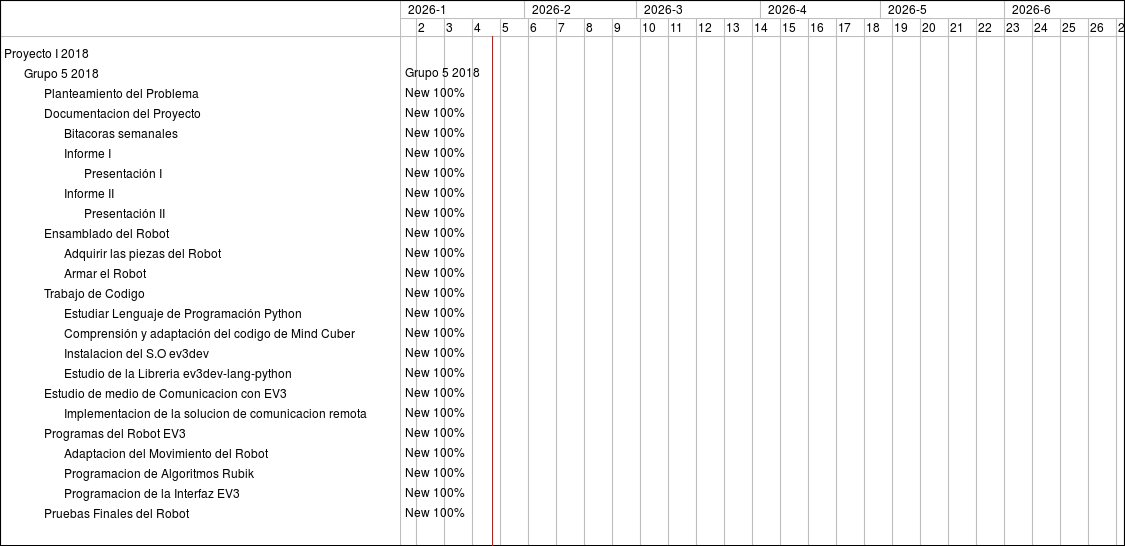Screen dimensions: 1125x546
Task: Select the Instalacion del S.O ev3dev task
Action: point(136,354)
